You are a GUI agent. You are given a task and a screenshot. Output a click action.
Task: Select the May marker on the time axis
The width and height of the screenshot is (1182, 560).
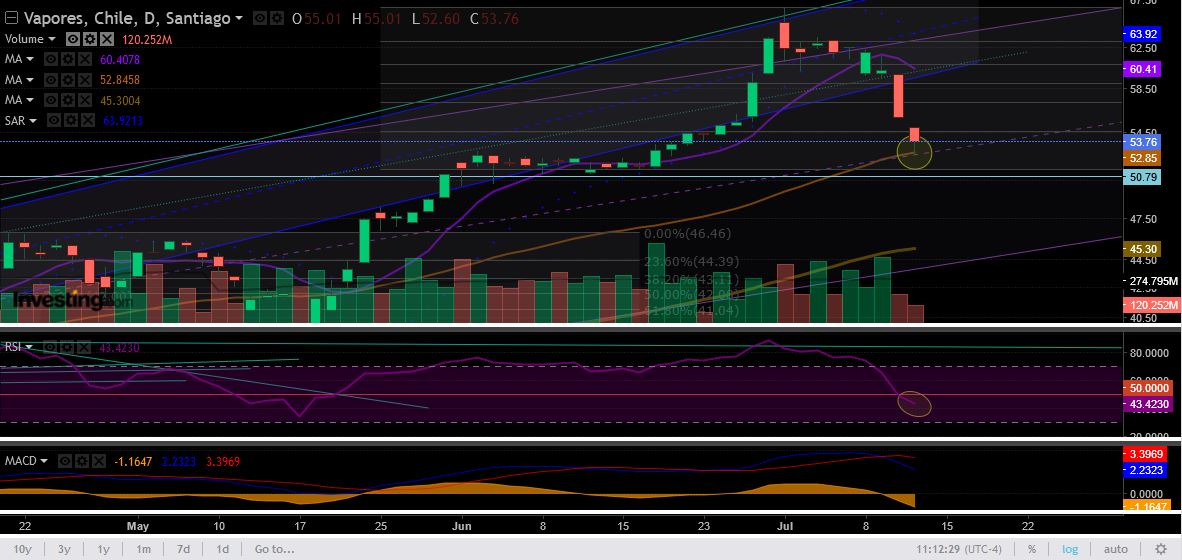tap(139, 525)
